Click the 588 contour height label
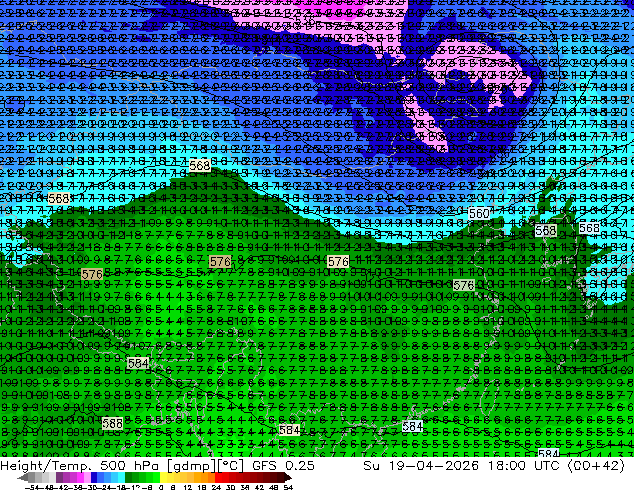This screenshot has height=490, width=634. click(112, 423)
